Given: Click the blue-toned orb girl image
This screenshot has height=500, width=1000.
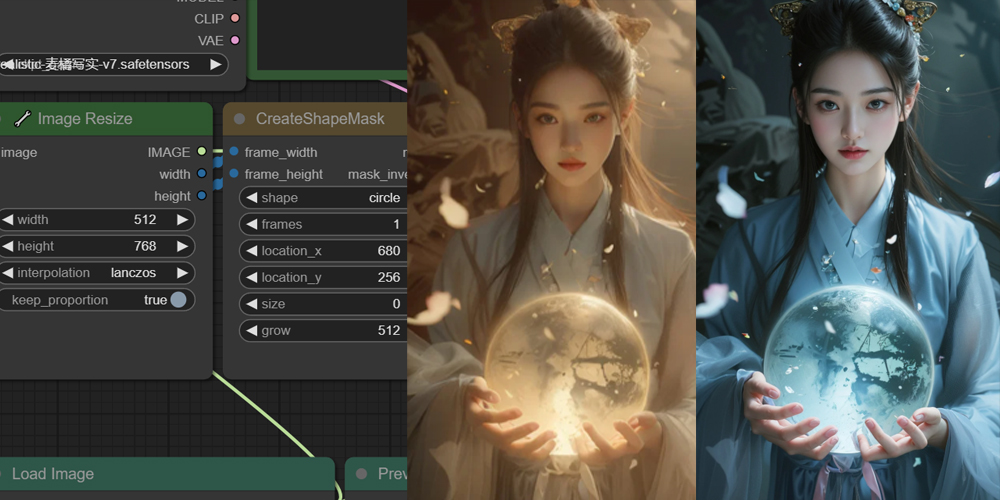Looking at the screenshot, I should coord(848,250).
